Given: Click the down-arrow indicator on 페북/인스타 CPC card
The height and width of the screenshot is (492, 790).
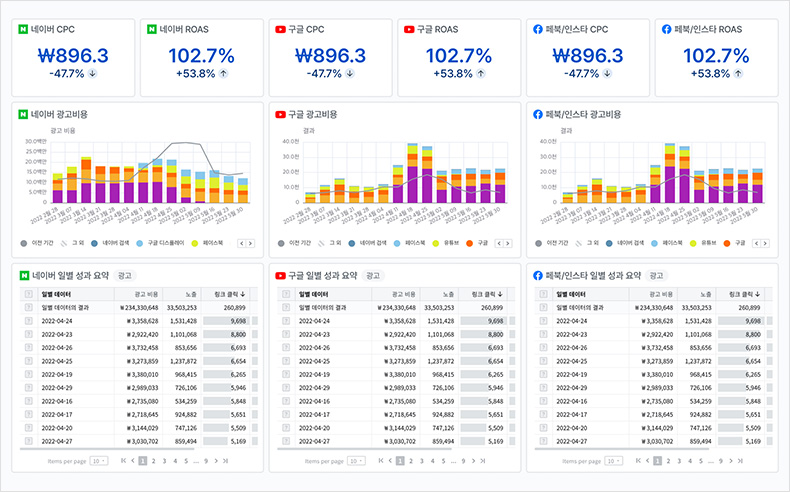Looking at the screenshot, I should pos(607,74).
